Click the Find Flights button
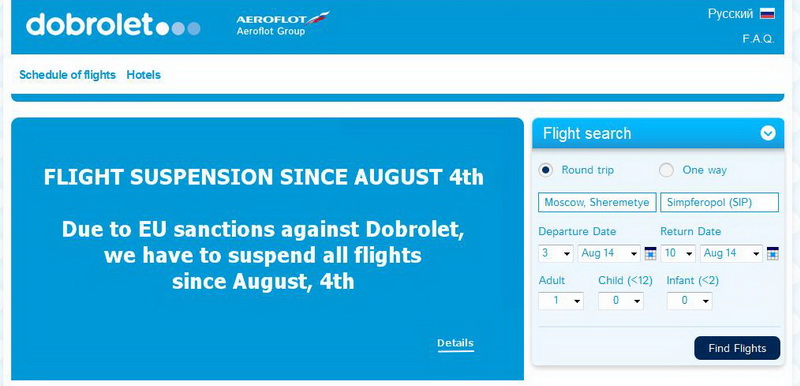800x386 pixels. 737,348
